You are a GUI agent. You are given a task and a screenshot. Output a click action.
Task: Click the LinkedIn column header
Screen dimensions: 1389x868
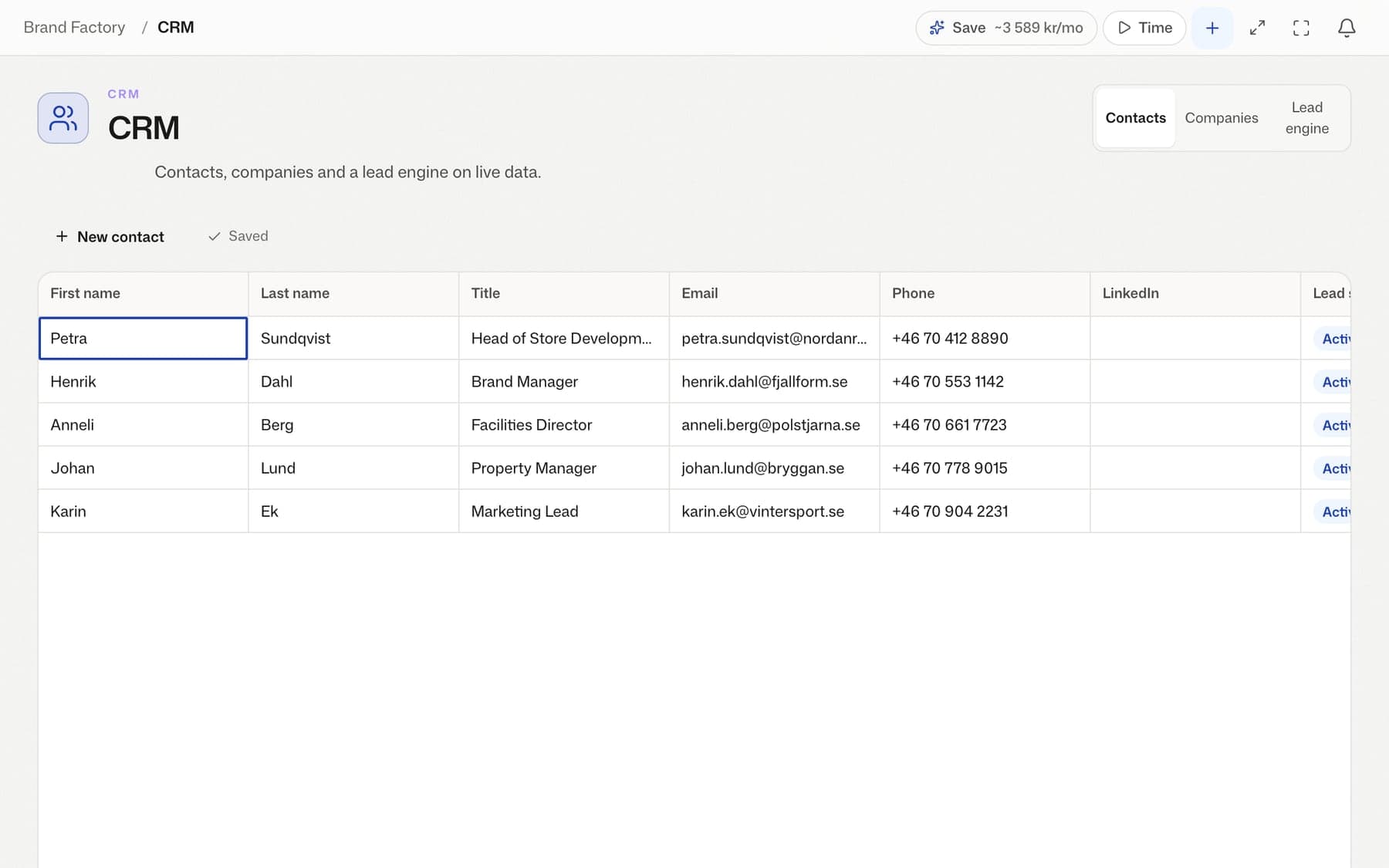(x=1195, y=293)
